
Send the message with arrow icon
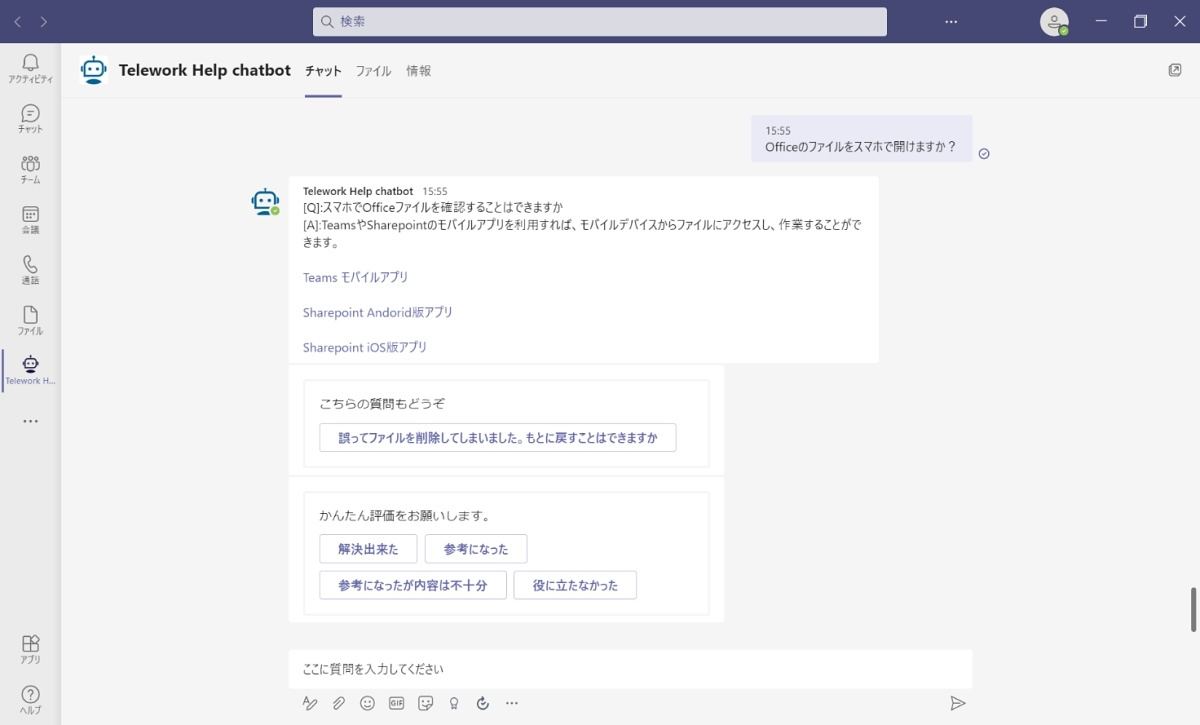(957, 703)
